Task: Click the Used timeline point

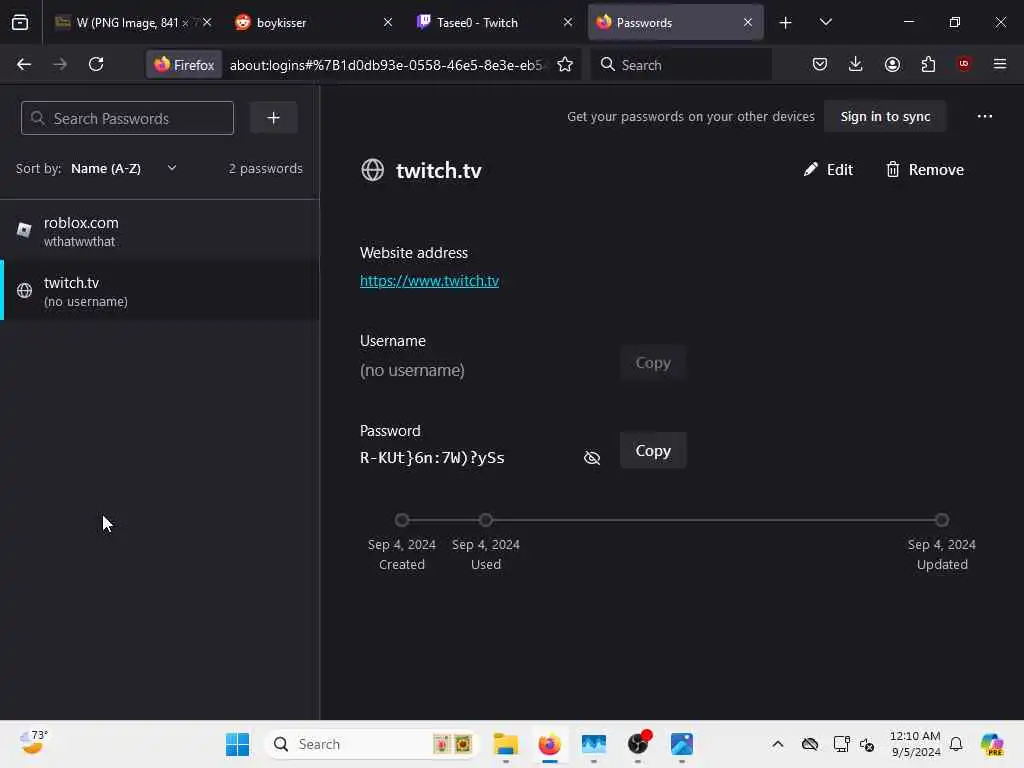Action: pyautogui.click(x=485, y=520)
